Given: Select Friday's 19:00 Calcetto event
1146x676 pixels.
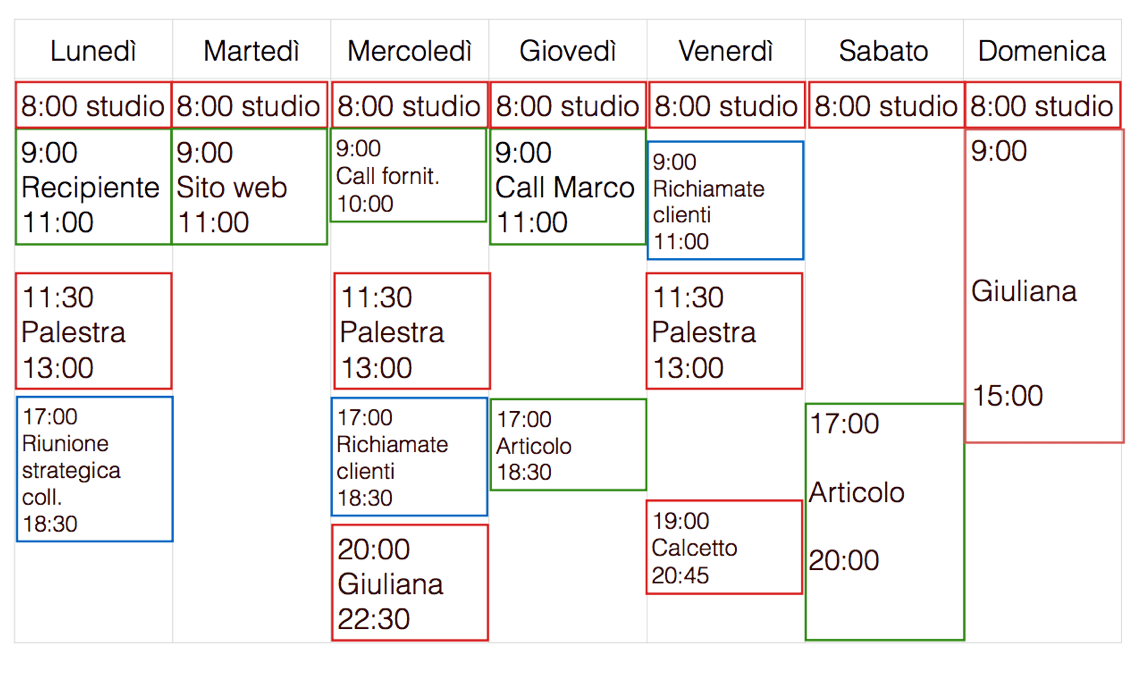Looking at the screenshot, I should tap(724, 547).
